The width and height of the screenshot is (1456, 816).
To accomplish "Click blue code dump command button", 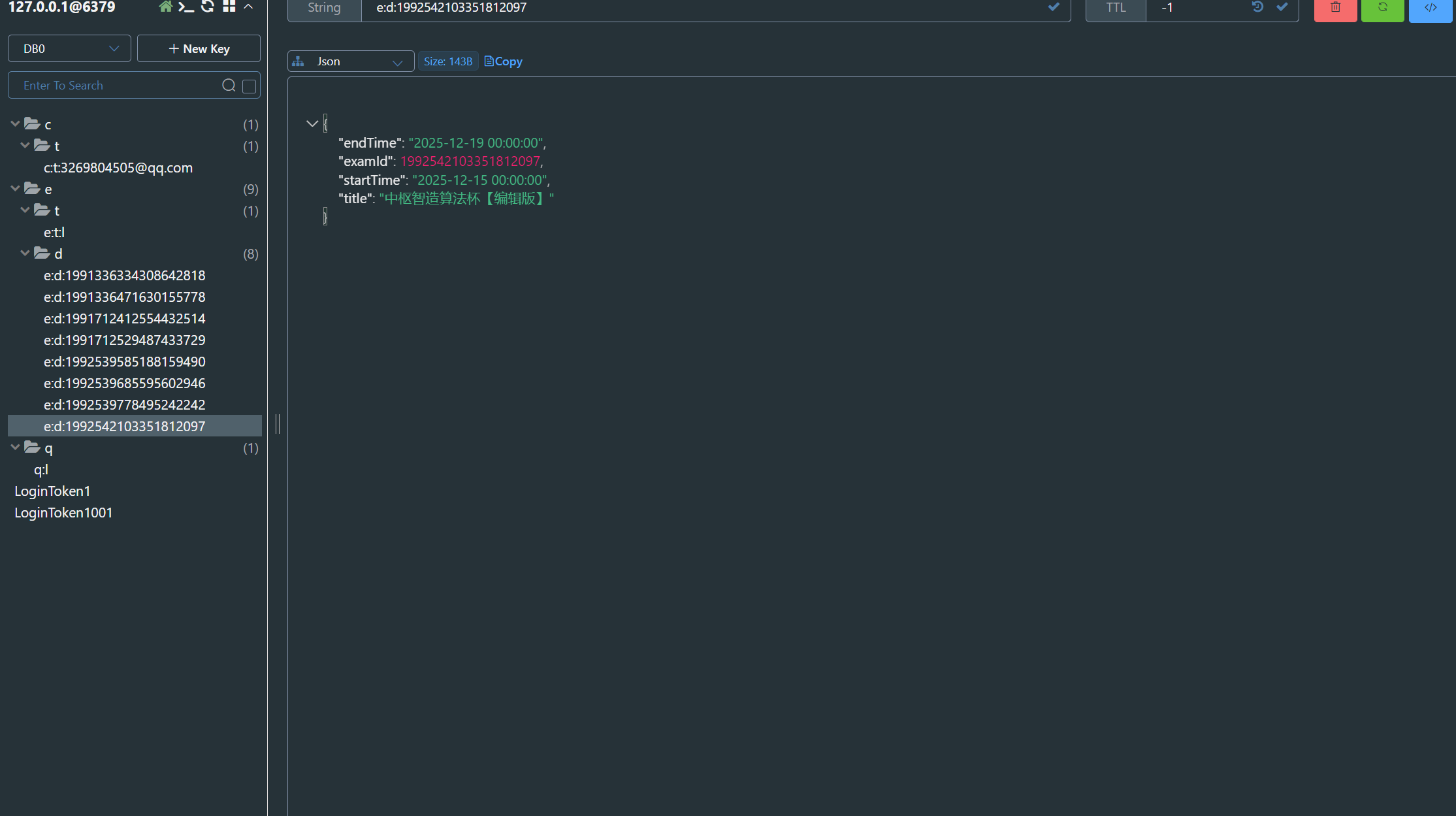I will coord(1430,8).
